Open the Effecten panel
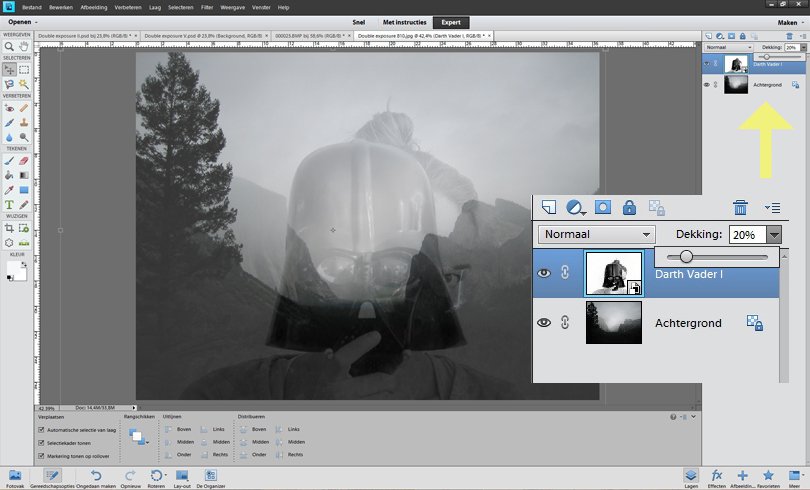The width and height of the screenshot is (810, 490). (x=716, y=478)
